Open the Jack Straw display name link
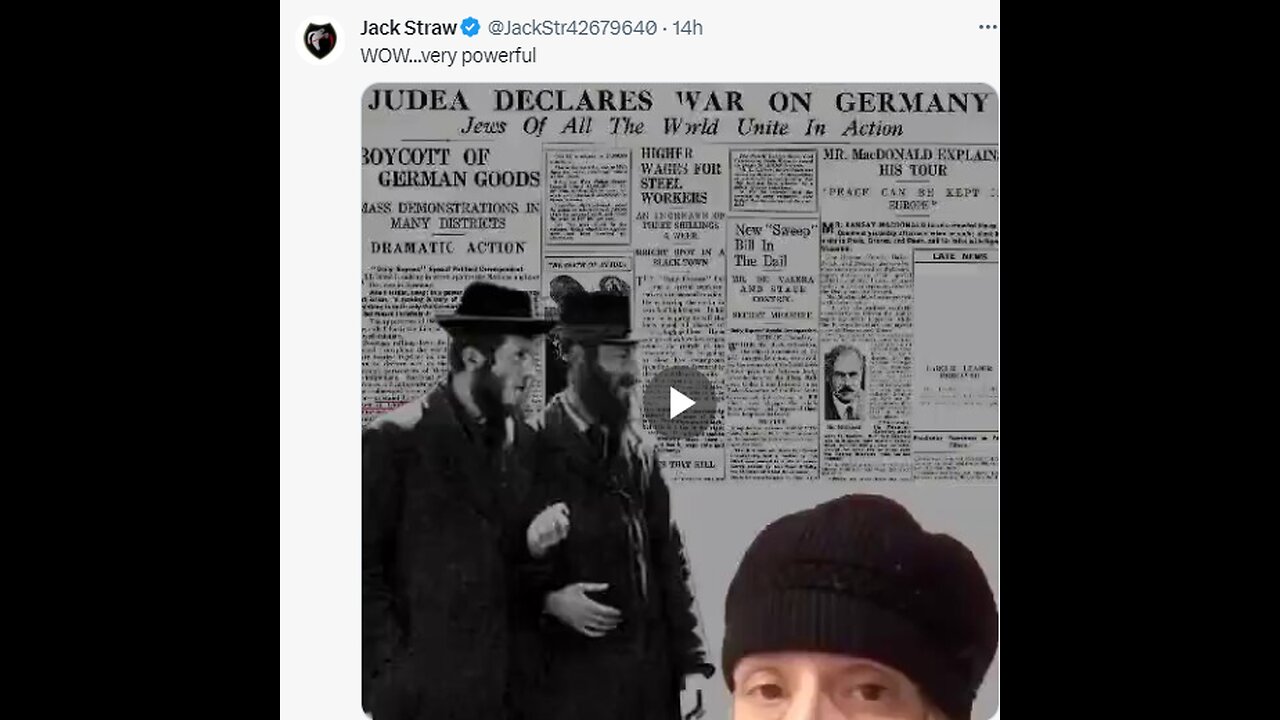Screen dimensions: 1280x720 408,28
